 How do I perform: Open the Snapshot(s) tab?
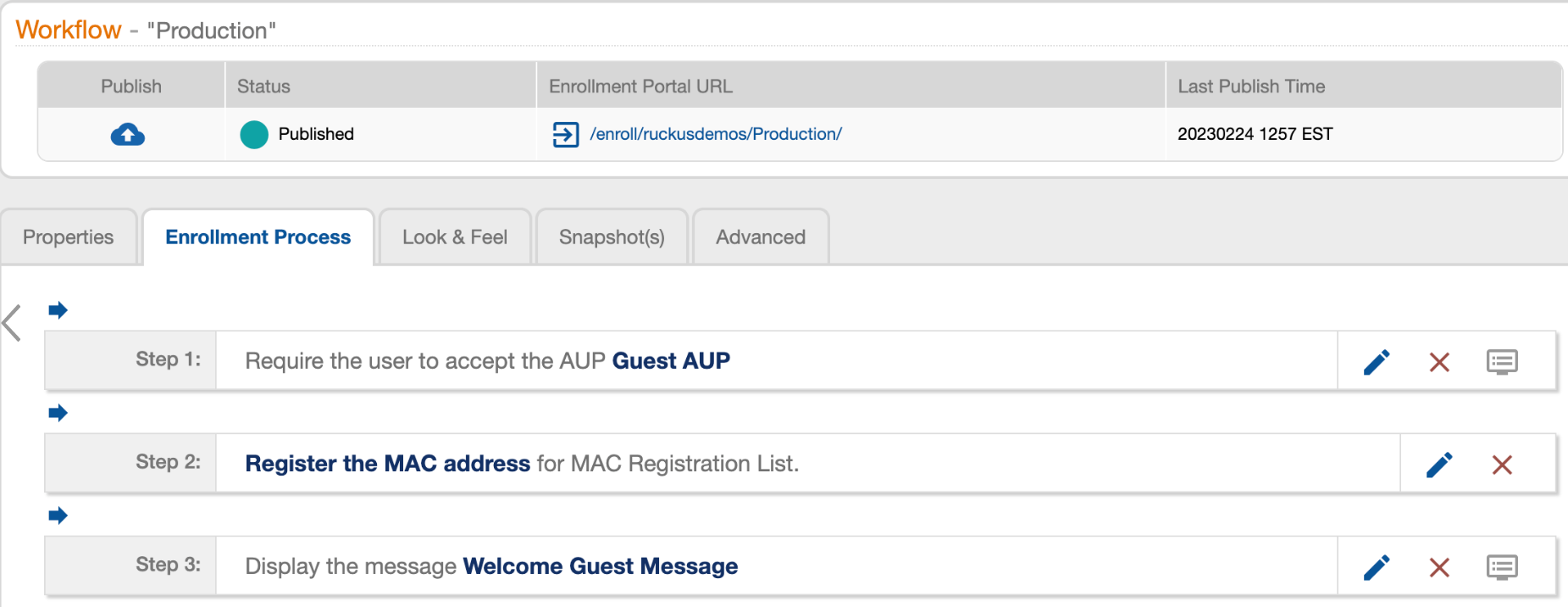coord(612,237)
